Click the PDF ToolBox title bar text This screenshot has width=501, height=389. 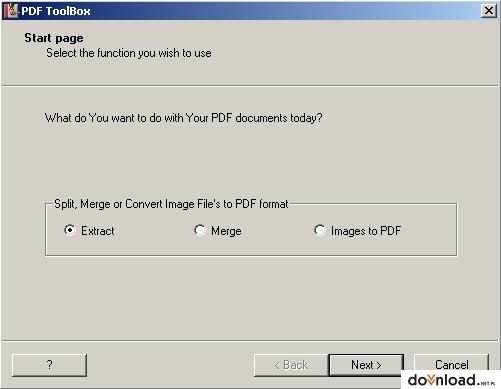coord(56,11)
